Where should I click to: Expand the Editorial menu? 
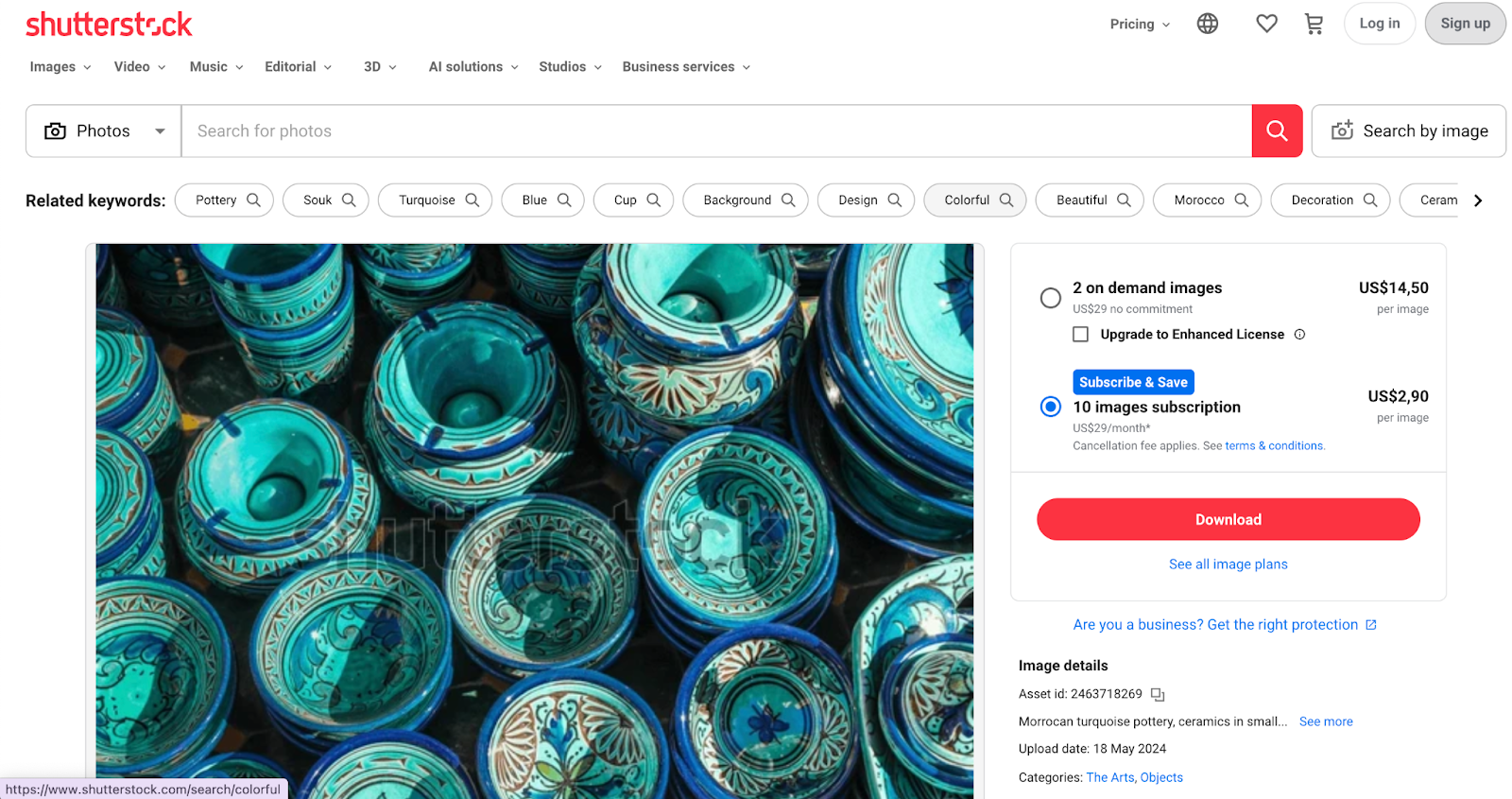(299, 66)
